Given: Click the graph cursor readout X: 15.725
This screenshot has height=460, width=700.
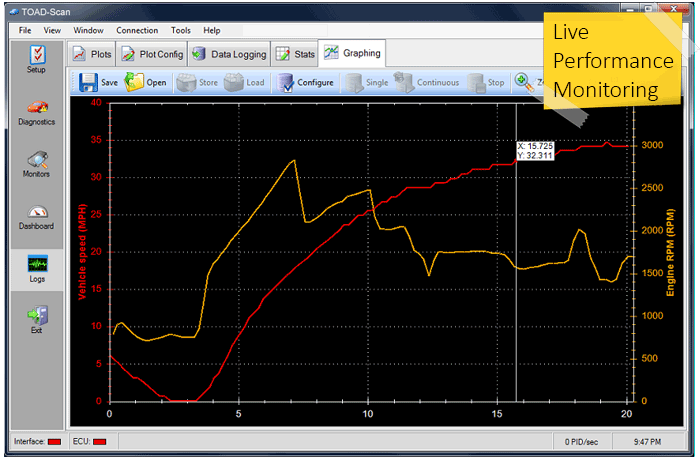Looking at the screenshot, I should coord(535,146).
